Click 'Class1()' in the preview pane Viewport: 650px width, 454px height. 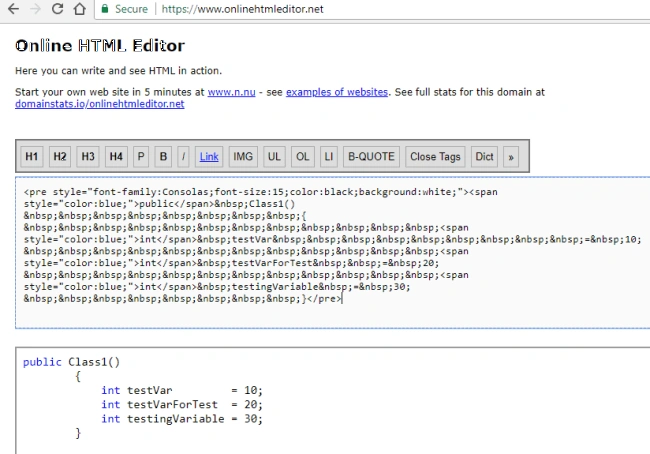(94, 362)
